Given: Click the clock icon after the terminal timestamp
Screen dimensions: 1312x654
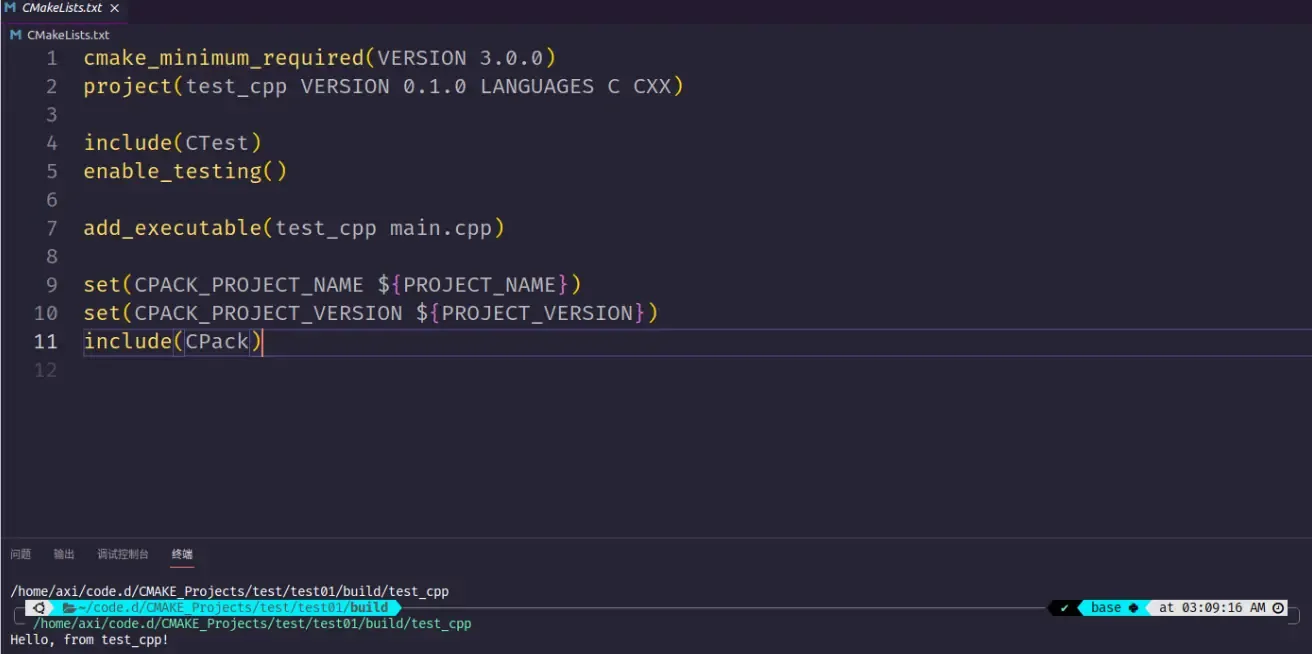Looking at the screenshot, I should pyautogui.click(x=1278, y=608).
